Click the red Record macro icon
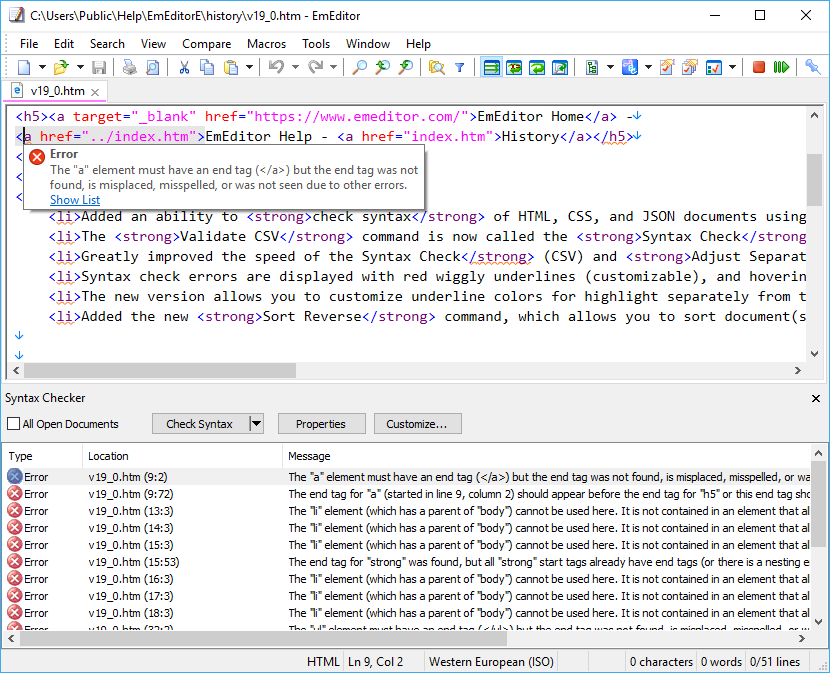The width and height of the screenshot is (830, 673). click(x=759, y=67)
